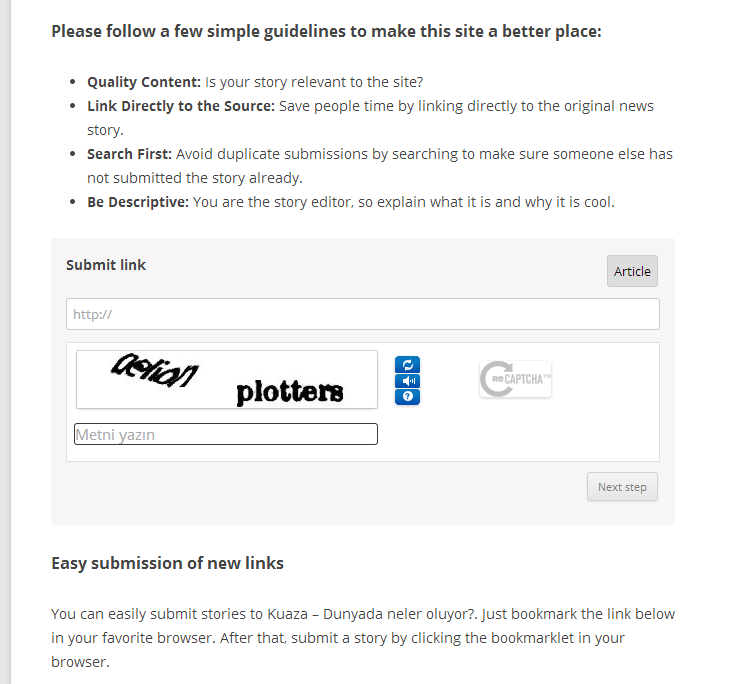742x684 pixels.
Task: Click the reCAPTCHA logo
Action: [515, 379]
